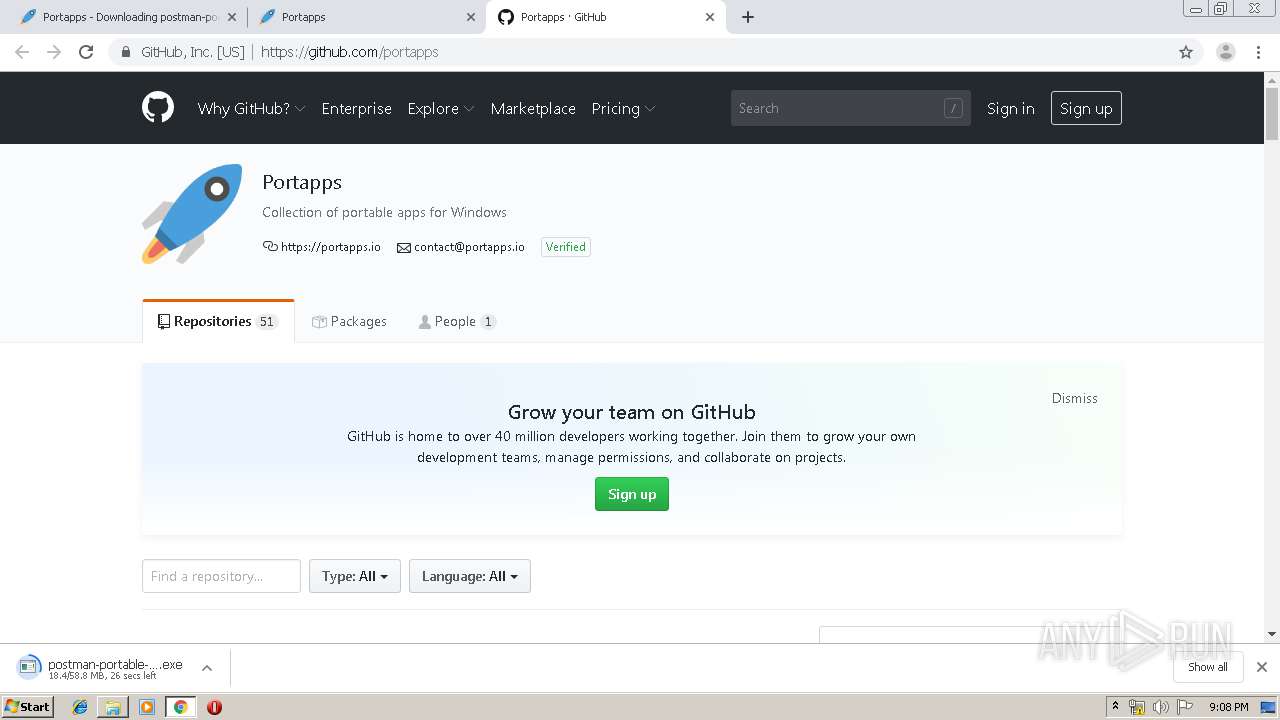Close the second Portapps tab

click(471, 17)
